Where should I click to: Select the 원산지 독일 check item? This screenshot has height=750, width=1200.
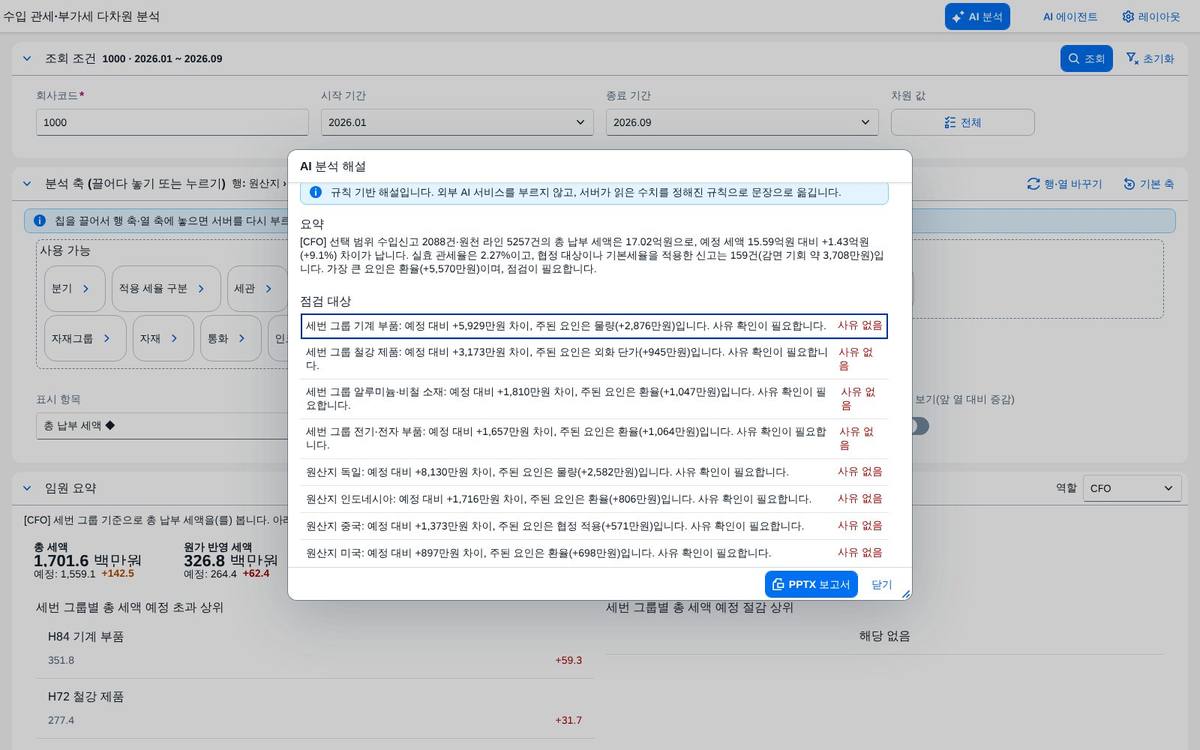[594, 472]
